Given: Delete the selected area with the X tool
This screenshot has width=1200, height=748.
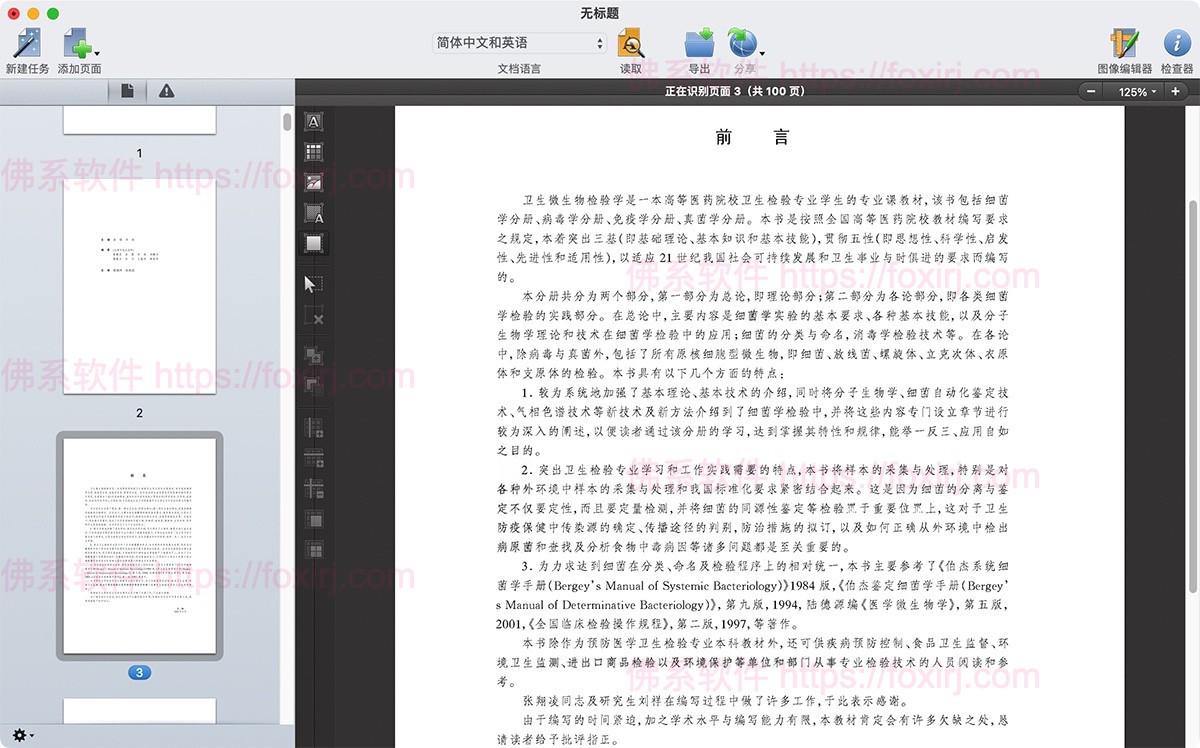Looking at the screenshot, I should coord(313,320).
